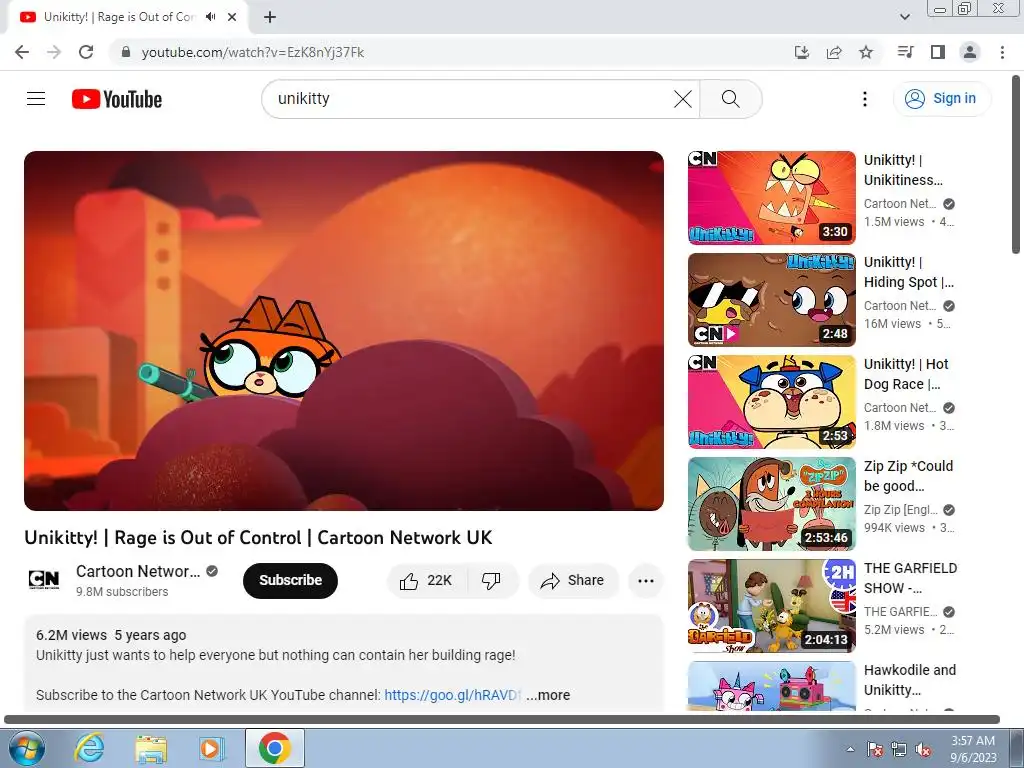Image resolution: width=1024 pixels, height=768 pixels.
Task: Open The Garfield Show 2:04:13 thumbnail
Action: [771, 605]
